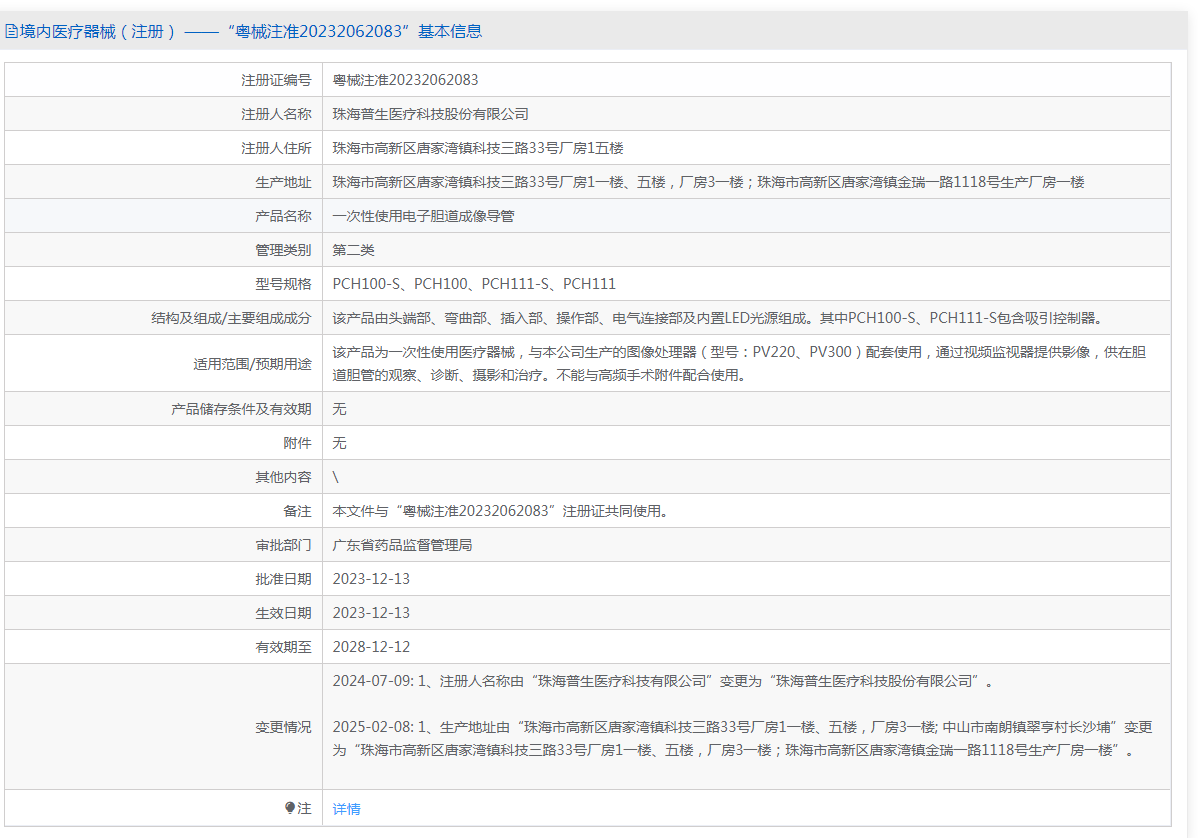Select the 附件 label
The image size is (1198, 838).
click(x=297, y=443)
